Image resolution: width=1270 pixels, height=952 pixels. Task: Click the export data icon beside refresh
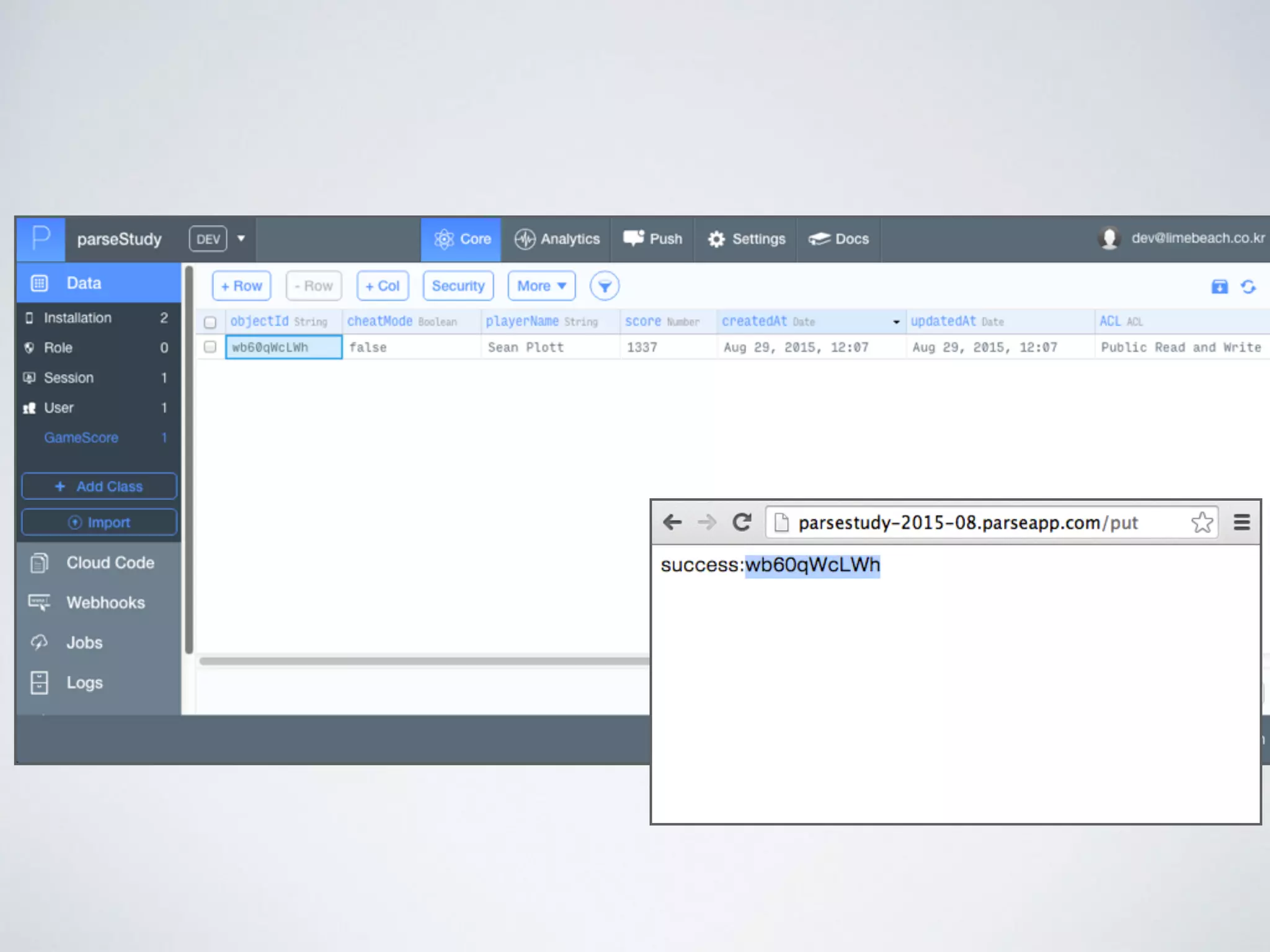[x=1219, y=286]
